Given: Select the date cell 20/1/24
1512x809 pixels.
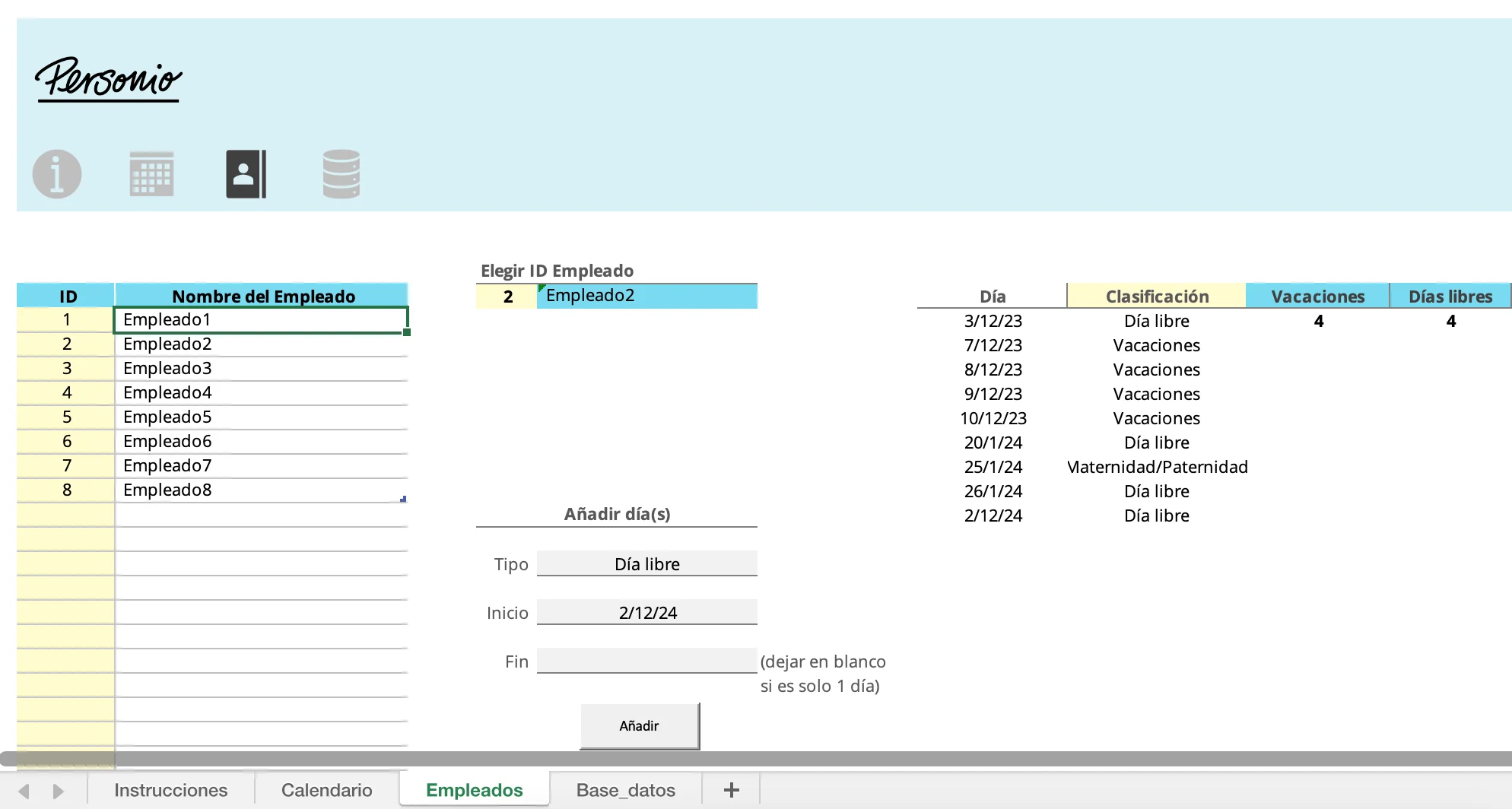Looking at the screenshot, I should click(993, 443).
